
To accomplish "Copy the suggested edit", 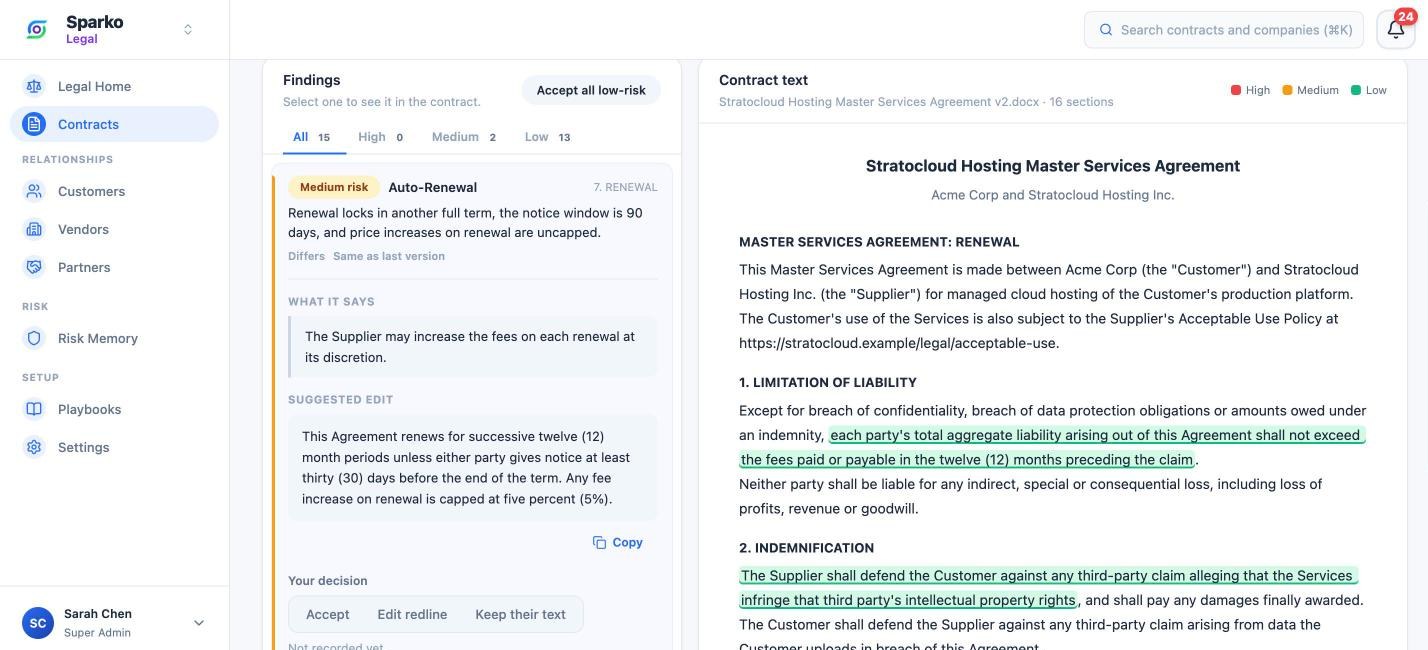I will 618,542.
